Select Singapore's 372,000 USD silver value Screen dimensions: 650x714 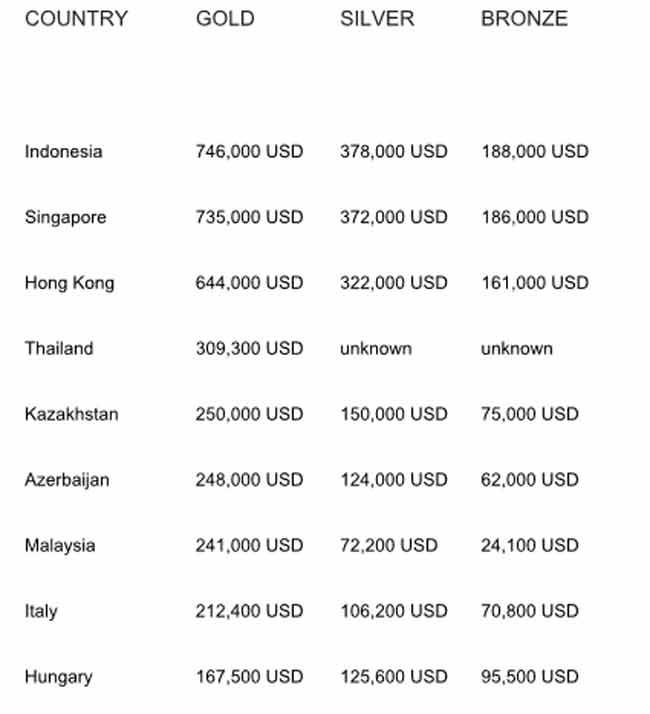tap(394, 218)
